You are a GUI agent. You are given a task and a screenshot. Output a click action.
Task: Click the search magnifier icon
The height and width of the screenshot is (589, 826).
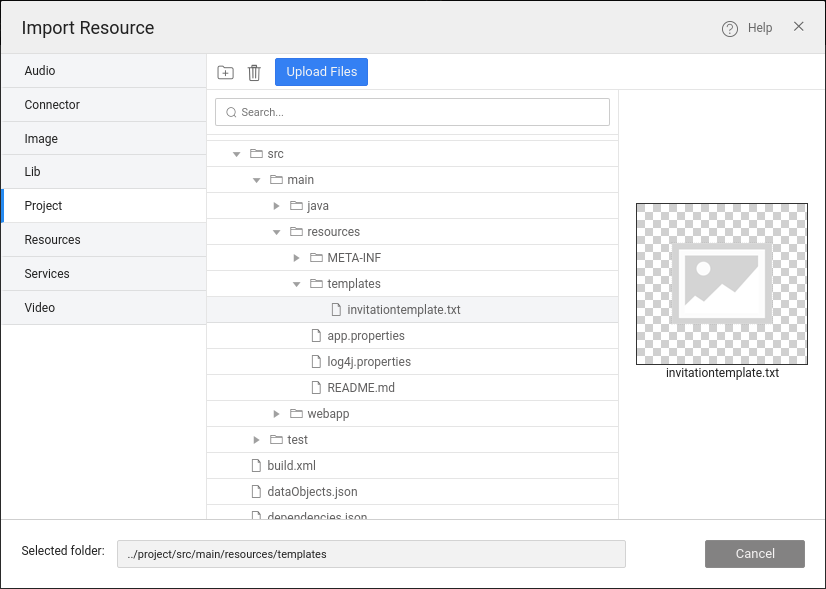231,112
